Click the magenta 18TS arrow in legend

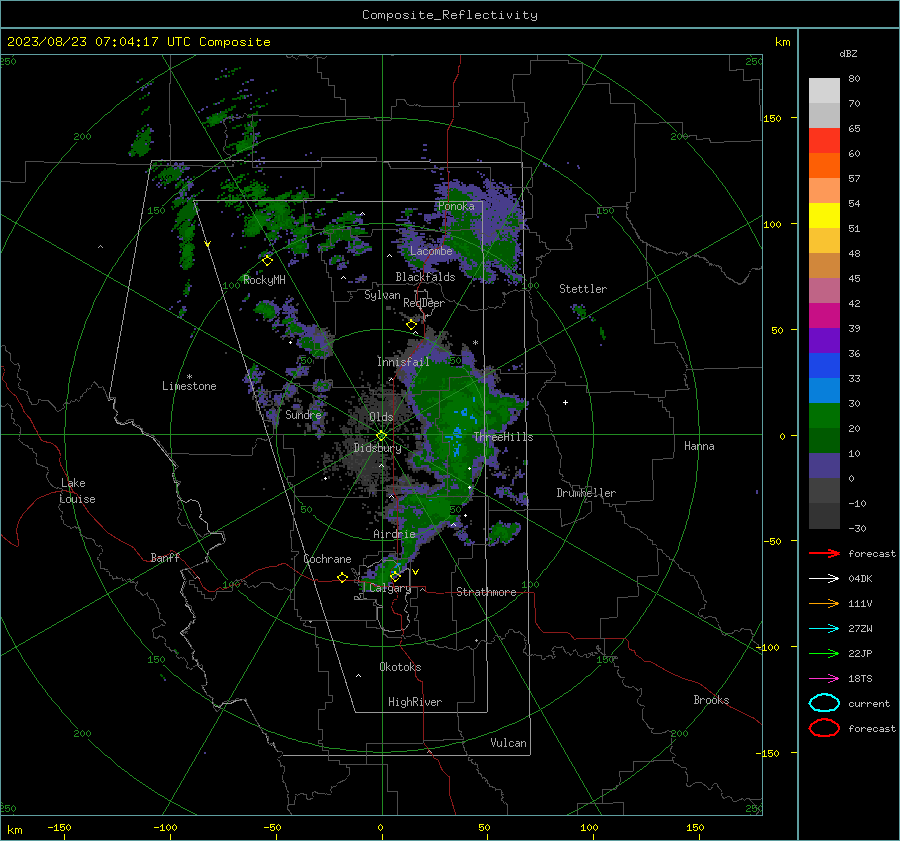point(824,679)
